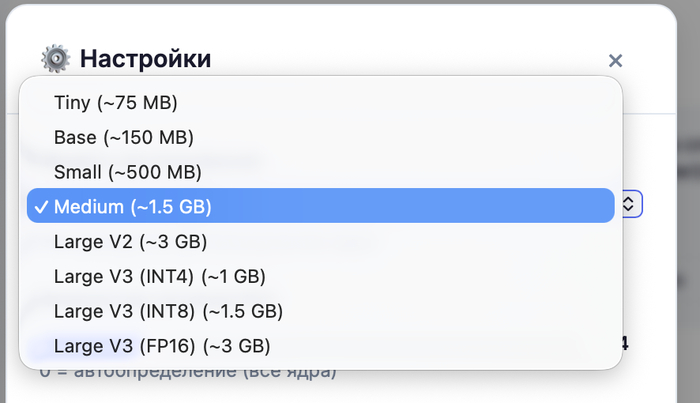Click the checkmark next to Medium

40,206
